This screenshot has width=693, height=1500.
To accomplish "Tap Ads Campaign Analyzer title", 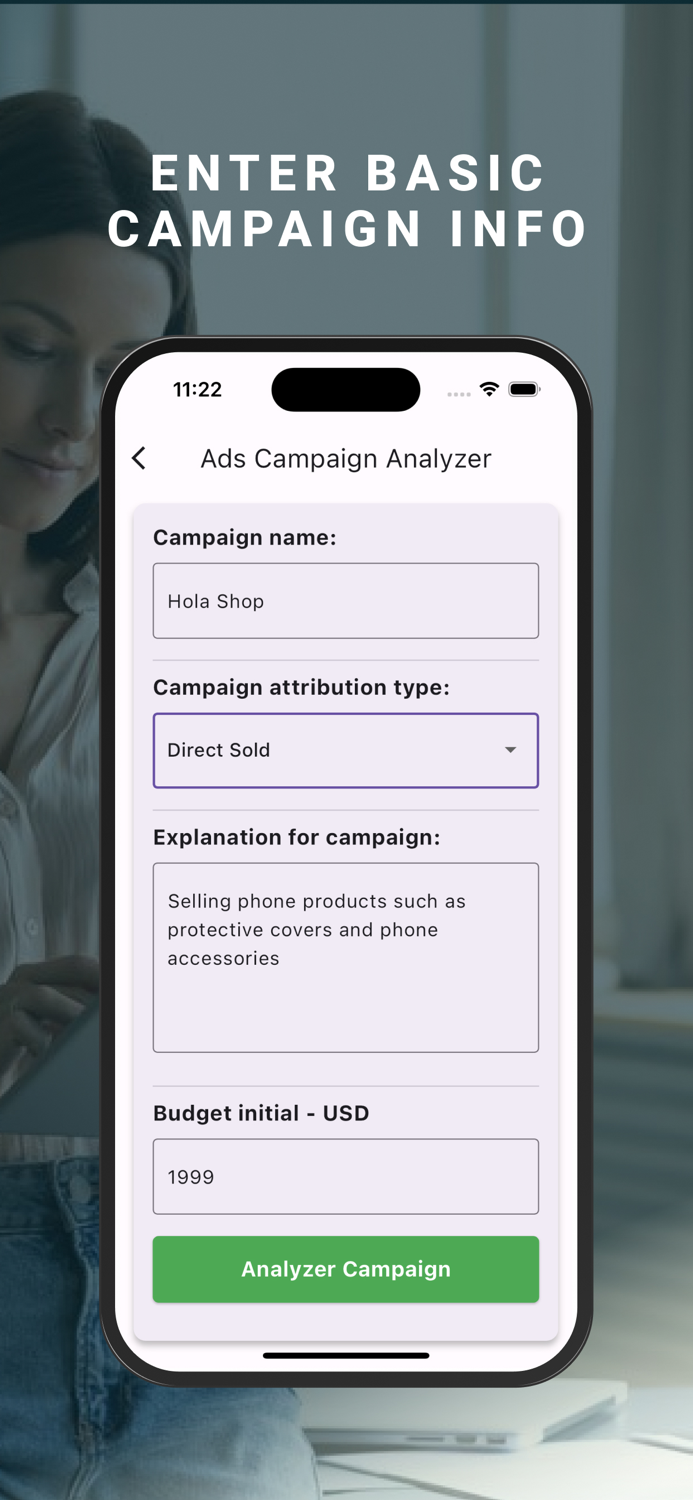I will 345,458.
